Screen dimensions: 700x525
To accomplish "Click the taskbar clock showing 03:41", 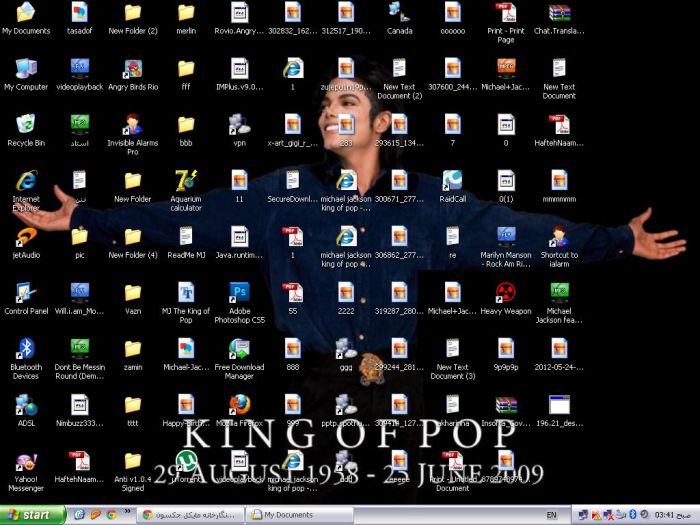I will coord(673,515).
